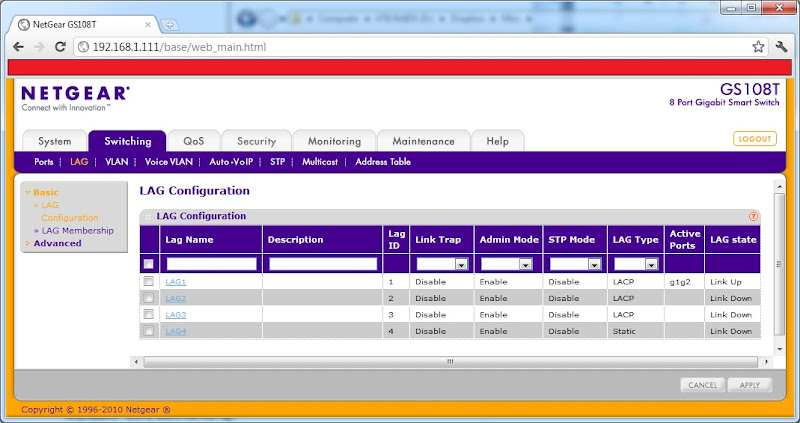Click the browser back arrow

18,47
